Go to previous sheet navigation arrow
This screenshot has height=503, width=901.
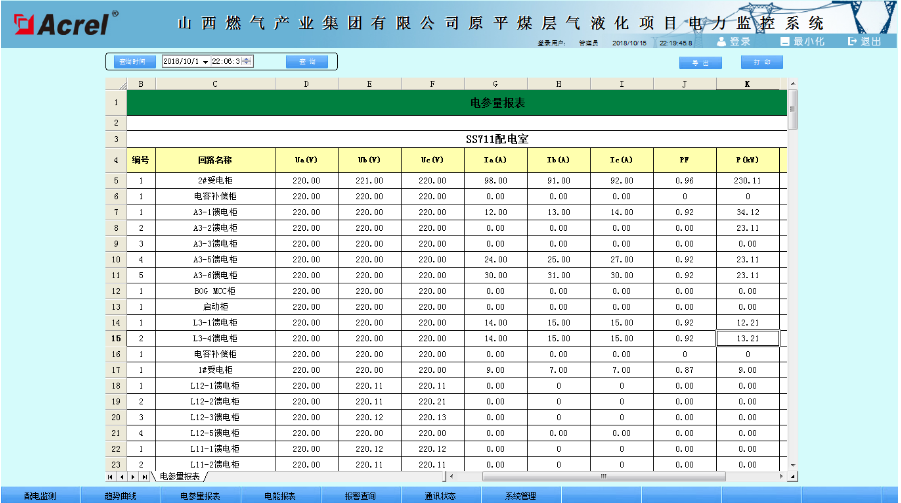click(121, 477)
